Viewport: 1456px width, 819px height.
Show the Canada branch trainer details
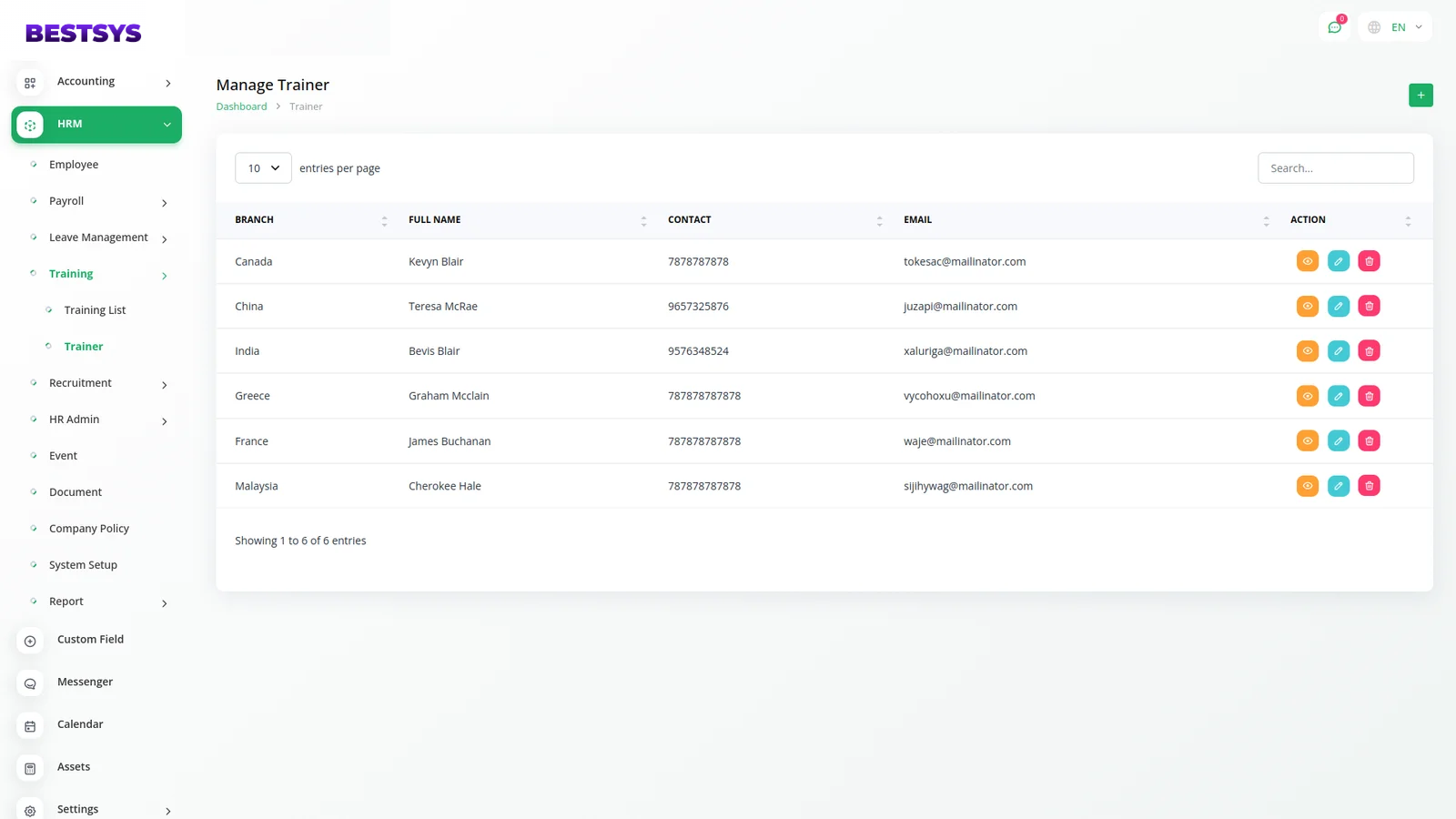point(1307,261)
